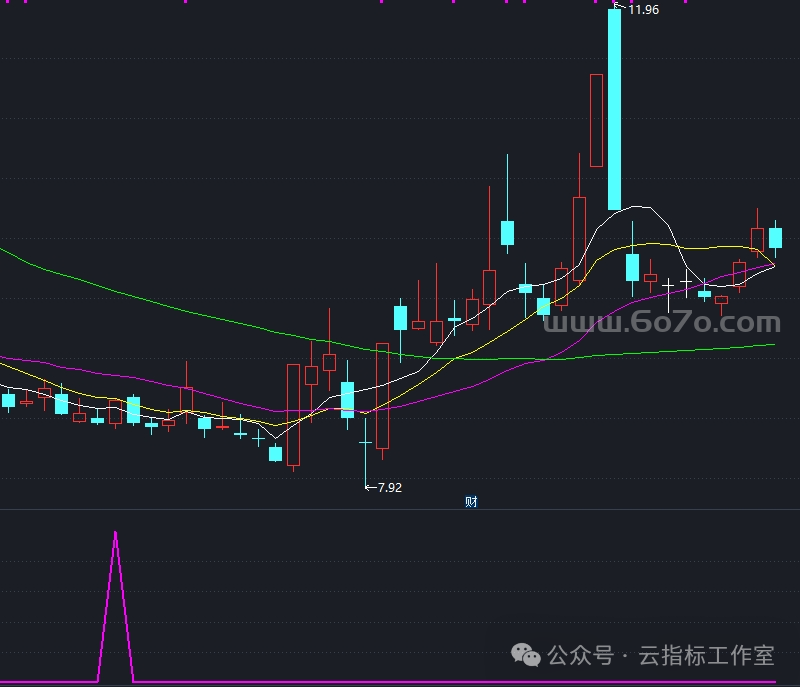The height and width of the screenshot is (687, 800).
Task: Click the peak of the magenta indicator spike
Action: coord(116,533)
